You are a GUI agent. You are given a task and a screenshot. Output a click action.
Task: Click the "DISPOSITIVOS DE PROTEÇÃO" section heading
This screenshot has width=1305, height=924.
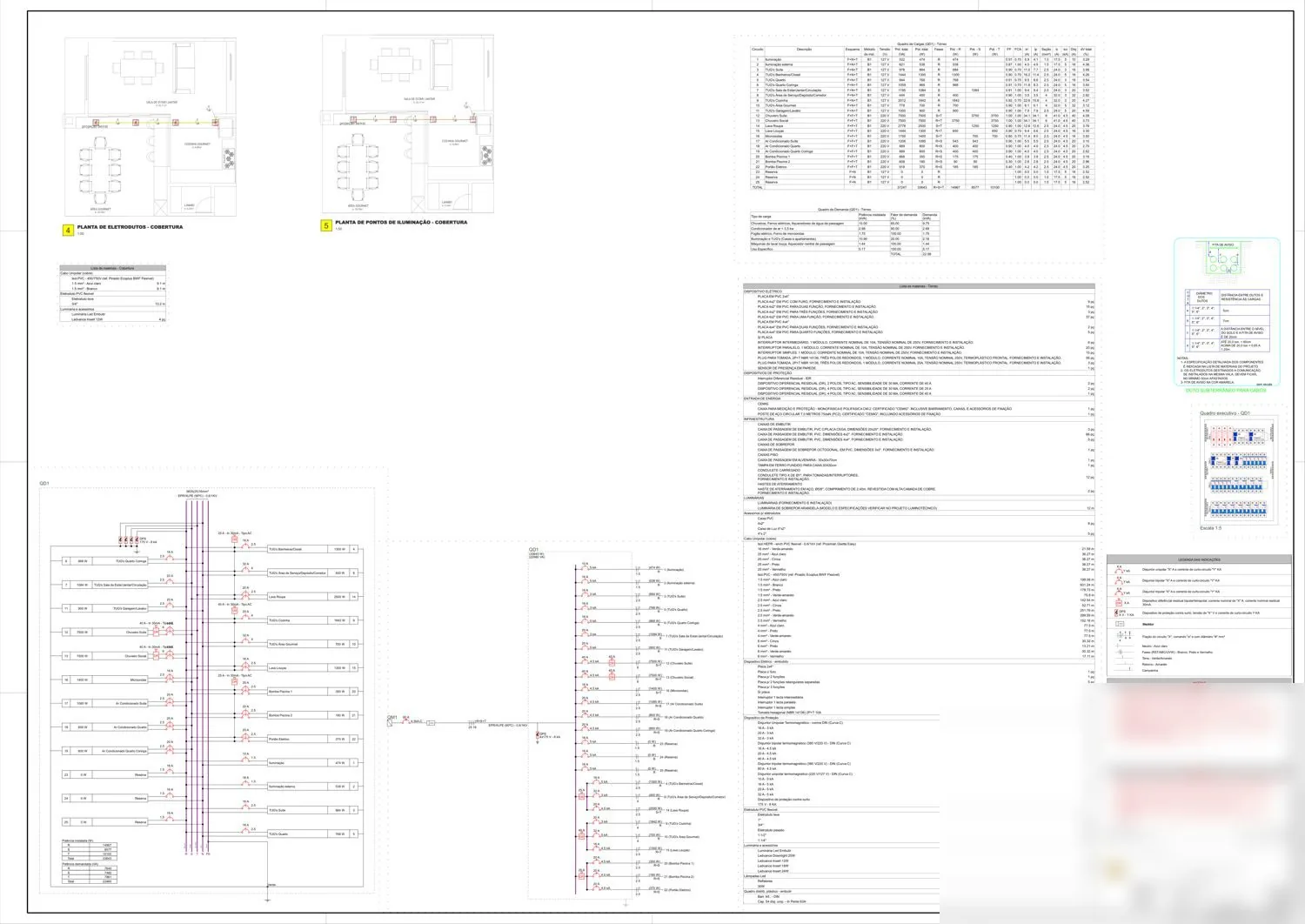768,373
